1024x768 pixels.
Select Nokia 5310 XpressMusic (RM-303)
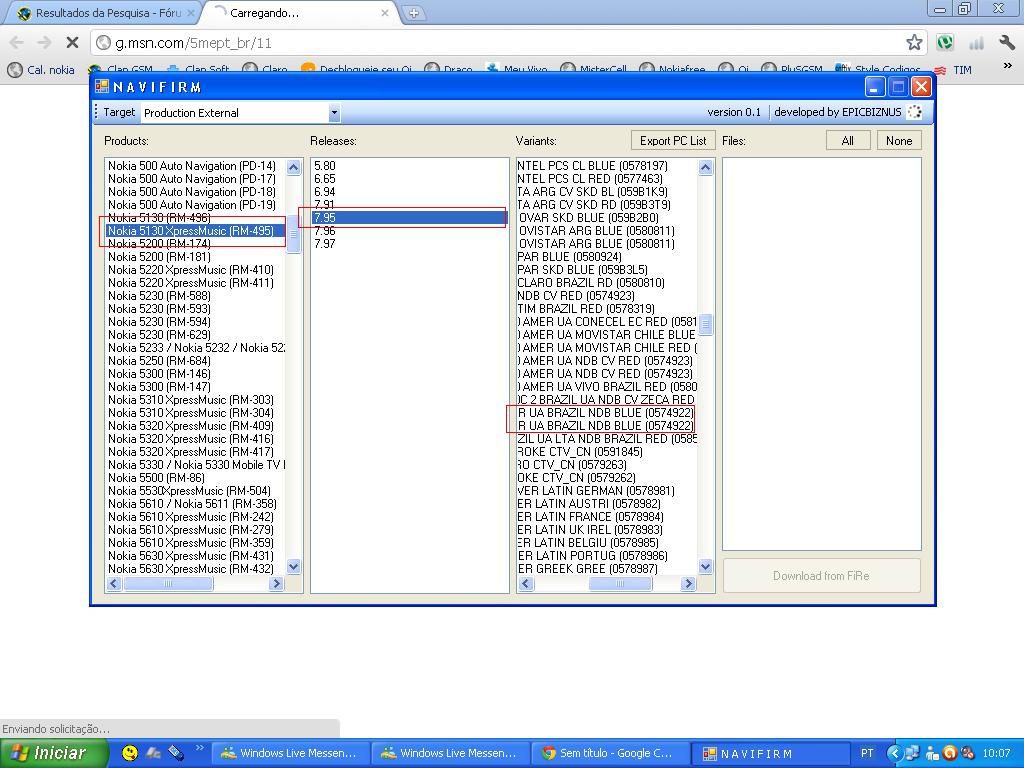click(195, 400)
